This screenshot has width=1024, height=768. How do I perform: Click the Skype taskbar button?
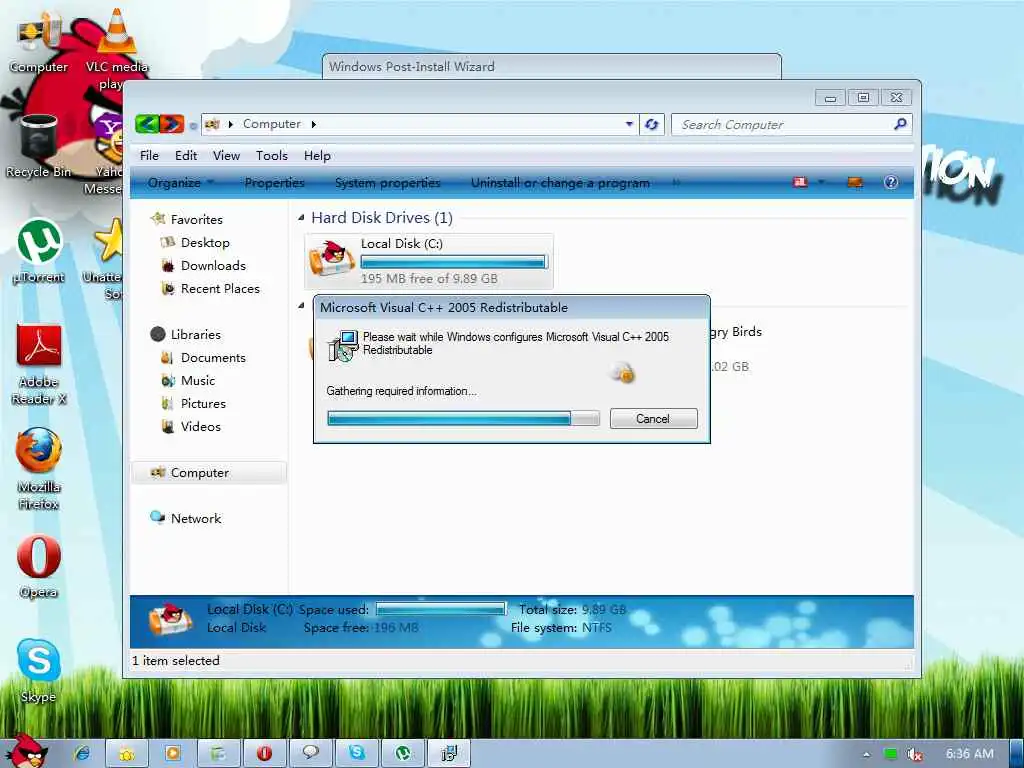357,753
